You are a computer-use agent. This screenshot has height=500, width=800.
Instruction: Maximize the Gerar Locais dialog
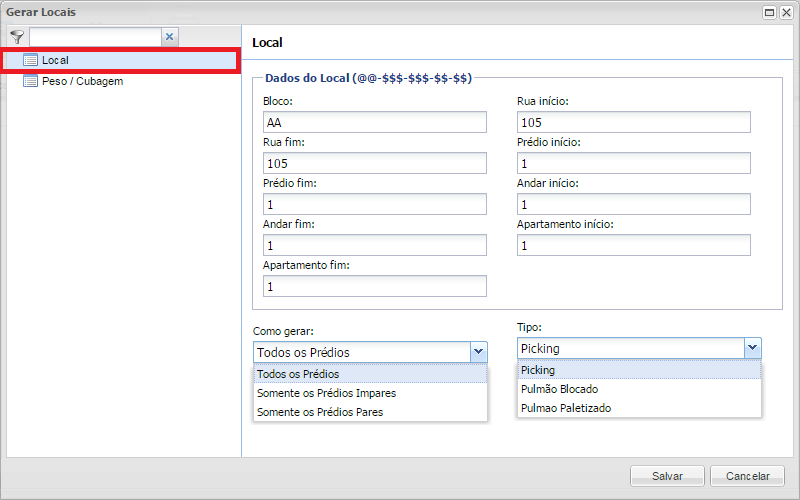(770, 12)
